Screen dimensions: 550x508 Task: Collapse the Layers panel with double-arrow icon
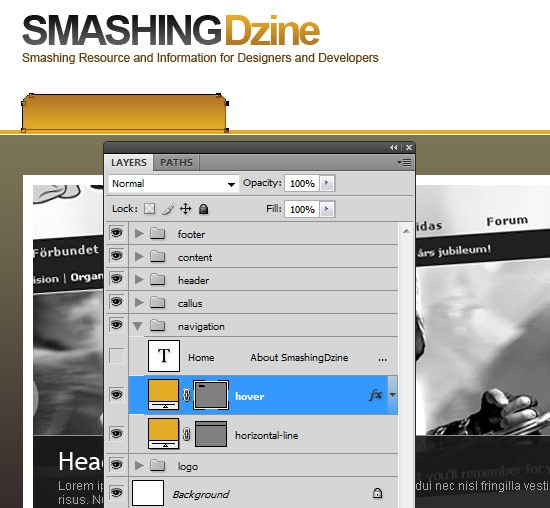(x=394, y=148)
